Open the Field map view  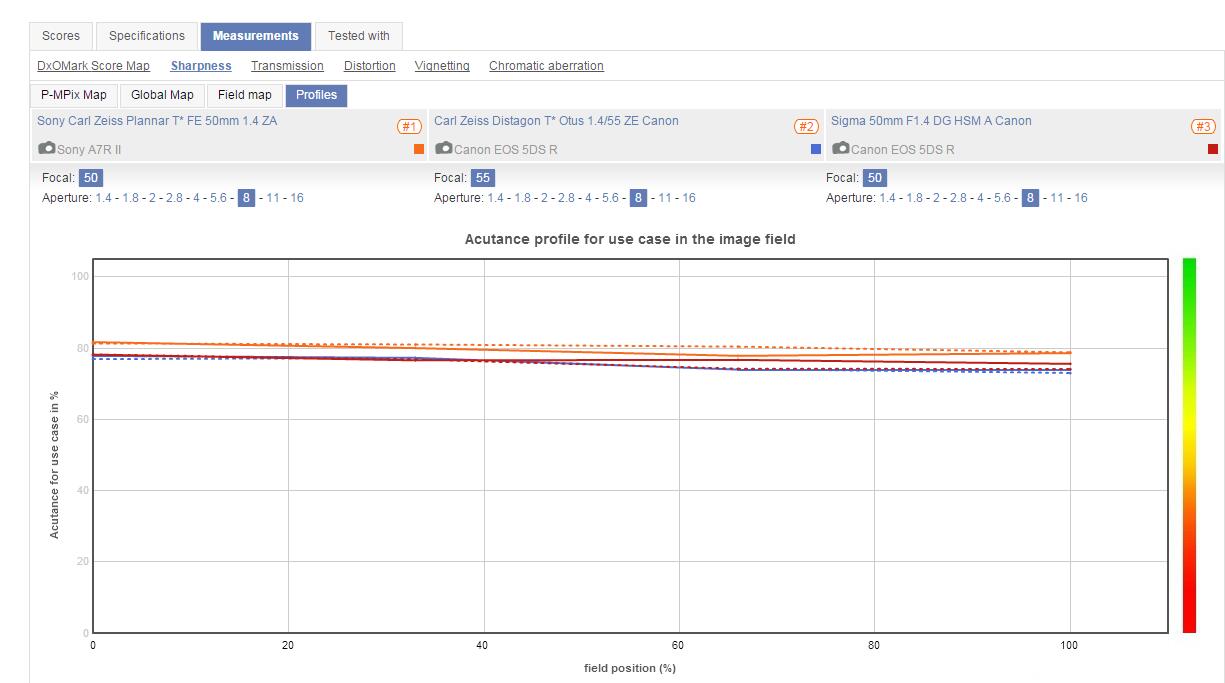[x=245, y=95]
